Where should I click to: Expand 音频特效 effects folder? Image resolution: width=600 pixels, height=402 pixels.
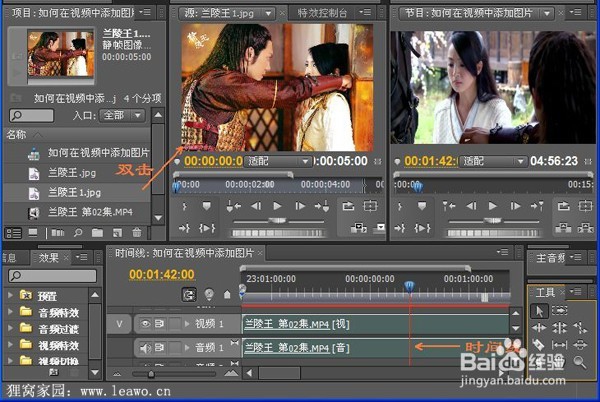[x=11, y=312]
